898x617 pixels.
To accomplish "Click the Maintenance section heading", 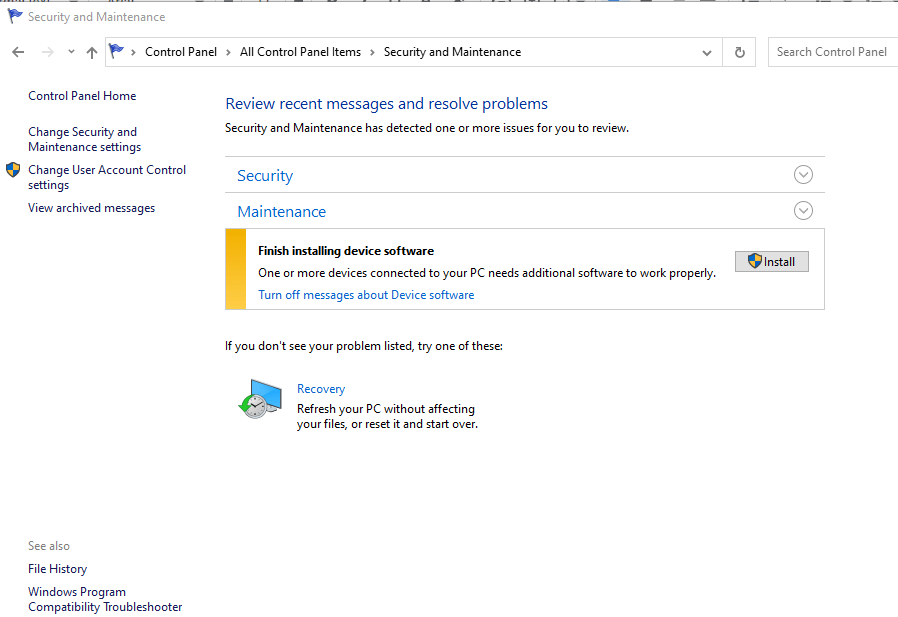I will pos(282,211).
